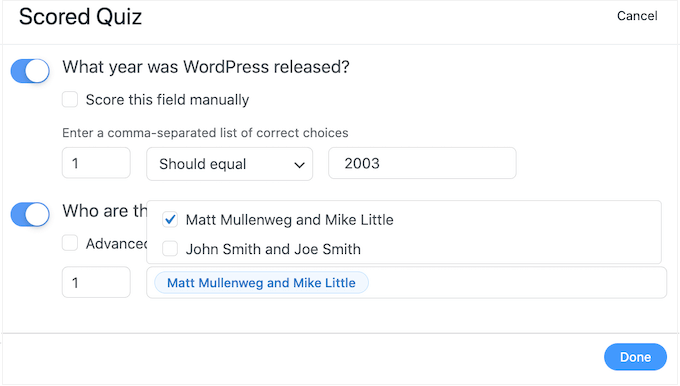Select the Matt Mullenweg and Mike Little tag chip
Viewport: 680px width, 386px height.
[x=262, y=283]
